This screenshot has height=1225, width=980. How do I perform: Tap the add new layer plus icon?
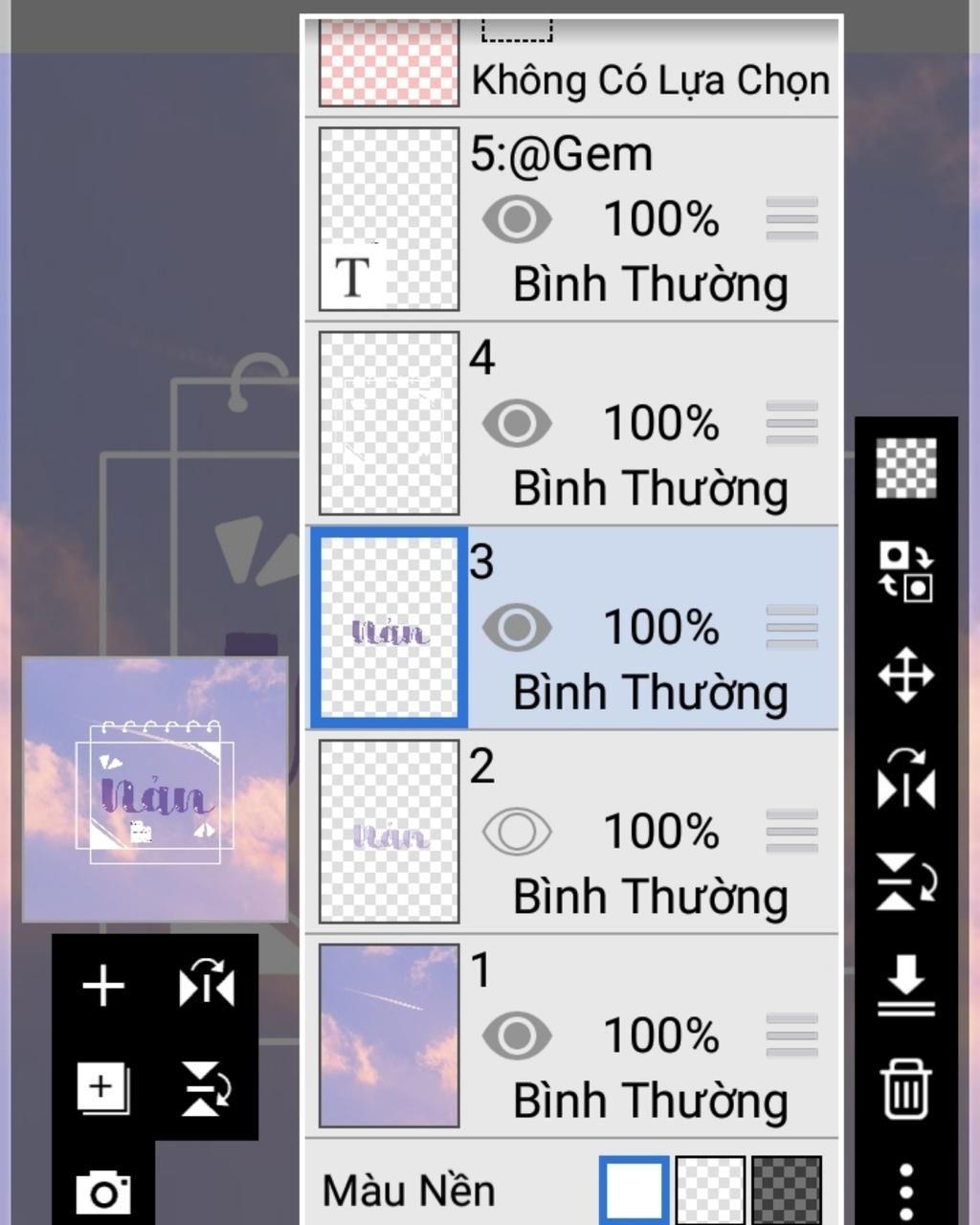(103, 986)
